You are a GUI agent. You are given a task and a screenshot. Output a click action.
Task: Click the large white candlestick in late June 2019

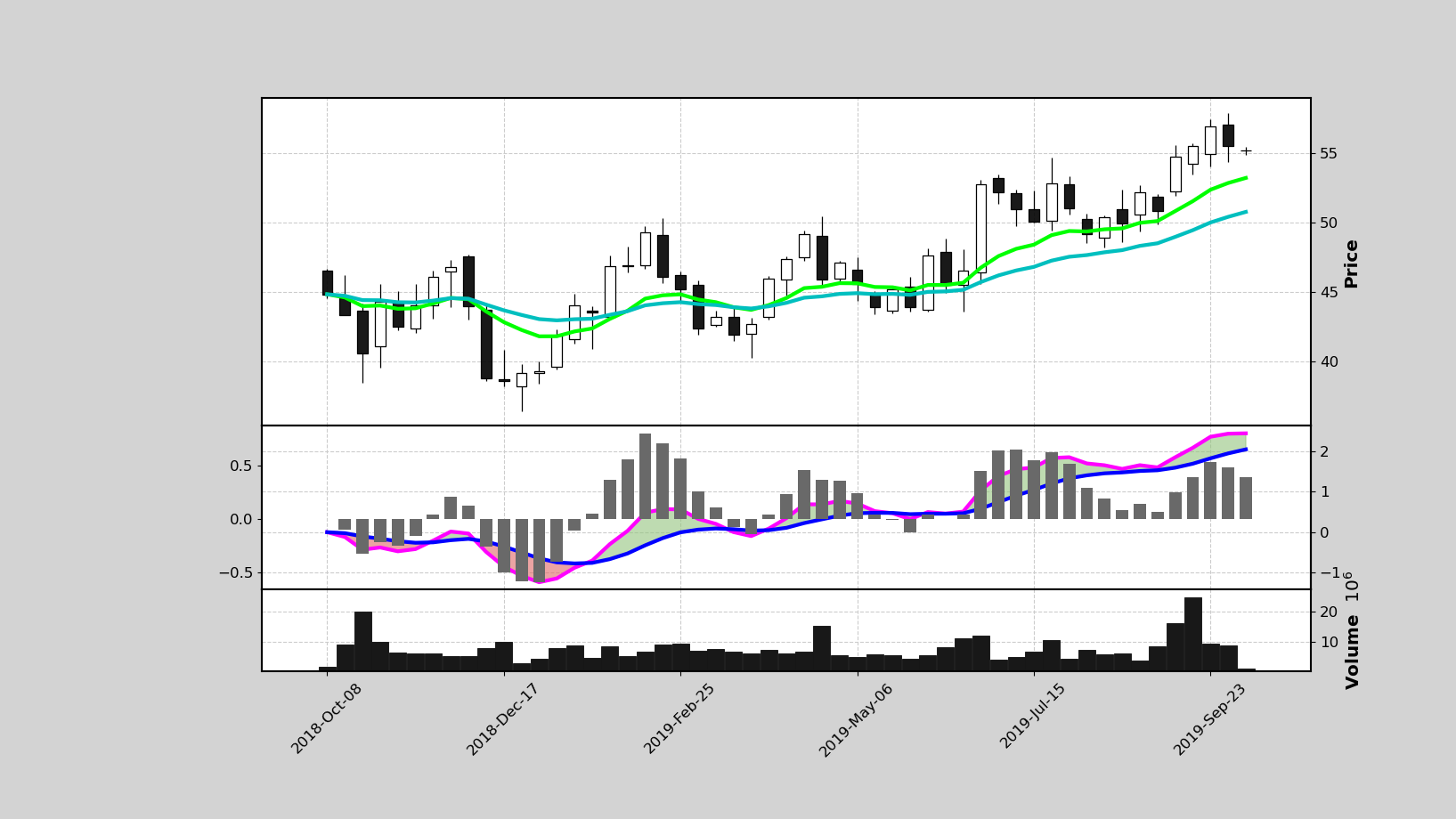(980, 228)
